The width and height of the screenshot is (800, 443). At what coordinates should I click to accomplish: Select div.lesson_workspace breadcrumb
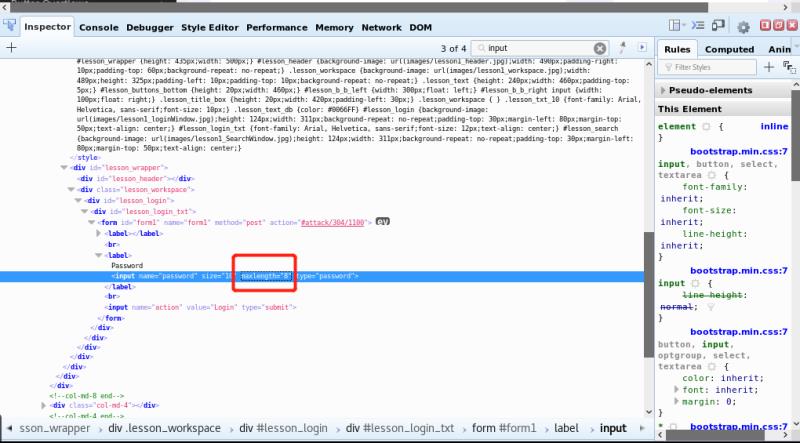point(164,428)
